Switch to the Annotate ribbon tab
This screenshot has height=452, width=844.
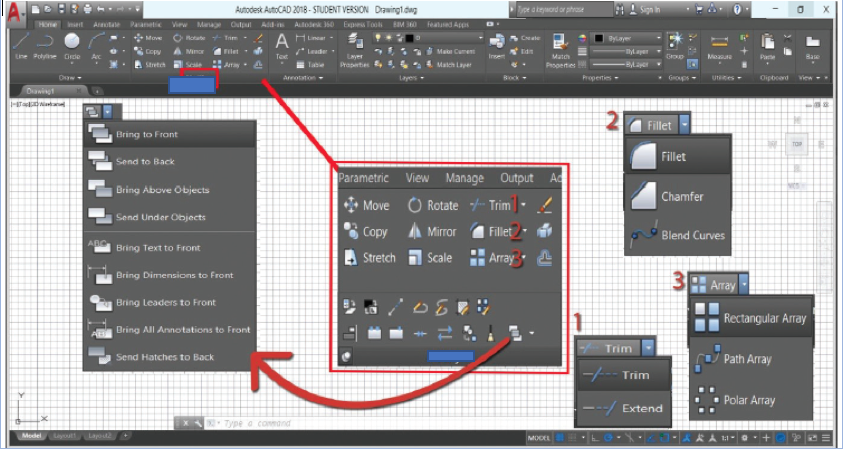[107, 21]
